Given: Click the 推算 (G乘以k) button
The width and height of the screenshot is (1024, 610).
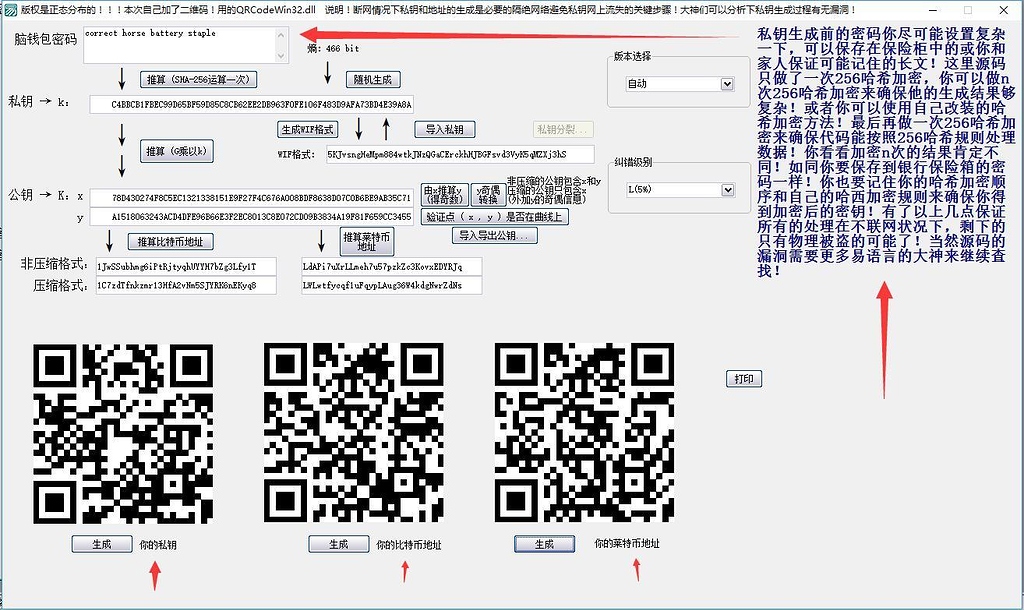Looking at the screenshot, I should pyautogui.click(x=177, y=152).
